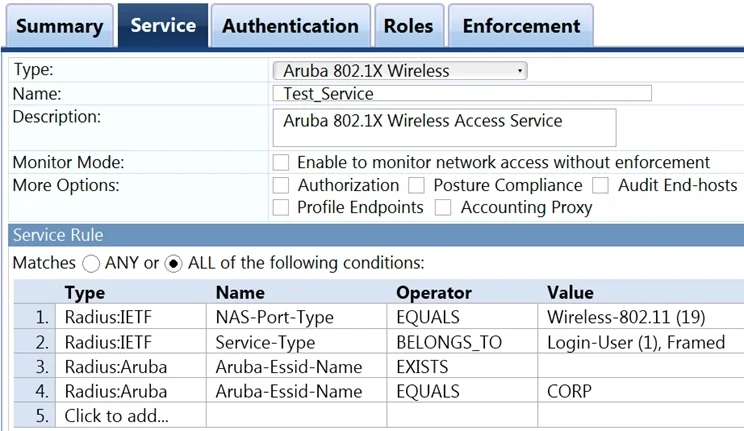744x431 pixels.
Task: Click the BELONGS_TO operator cell
Action: click(x=462, y=342)
